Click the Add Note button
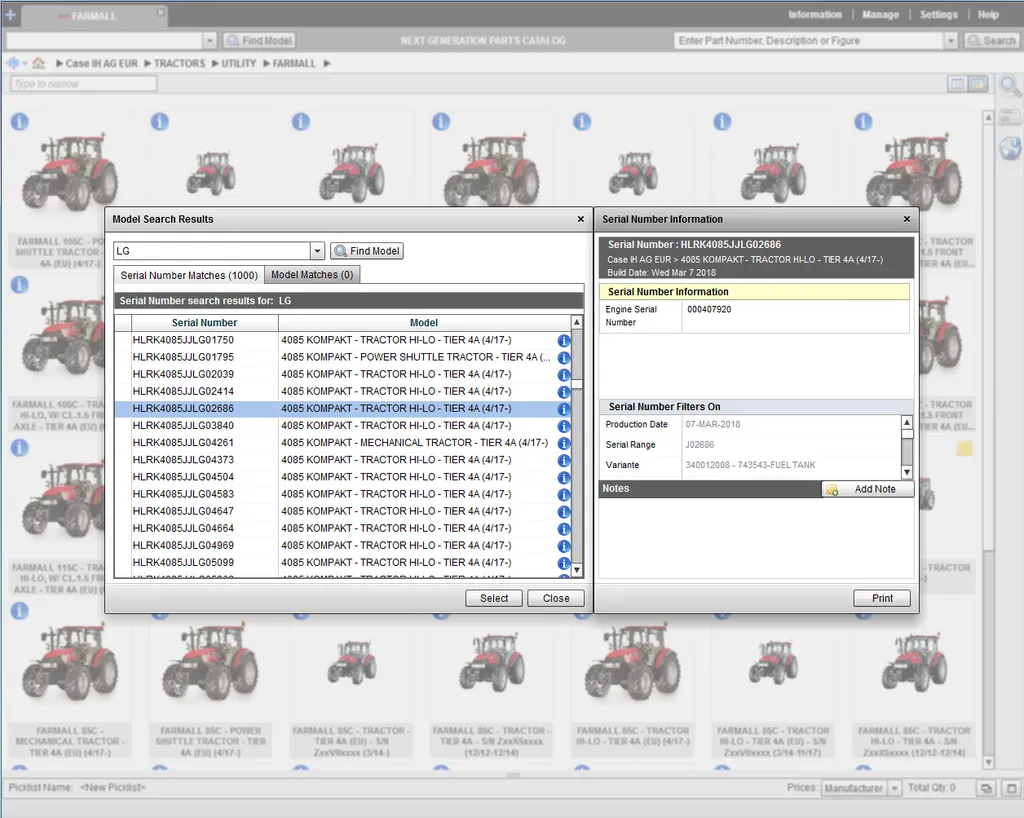Image resolution: width=1024 pixels, height=818 pixels. pos(867,489)
